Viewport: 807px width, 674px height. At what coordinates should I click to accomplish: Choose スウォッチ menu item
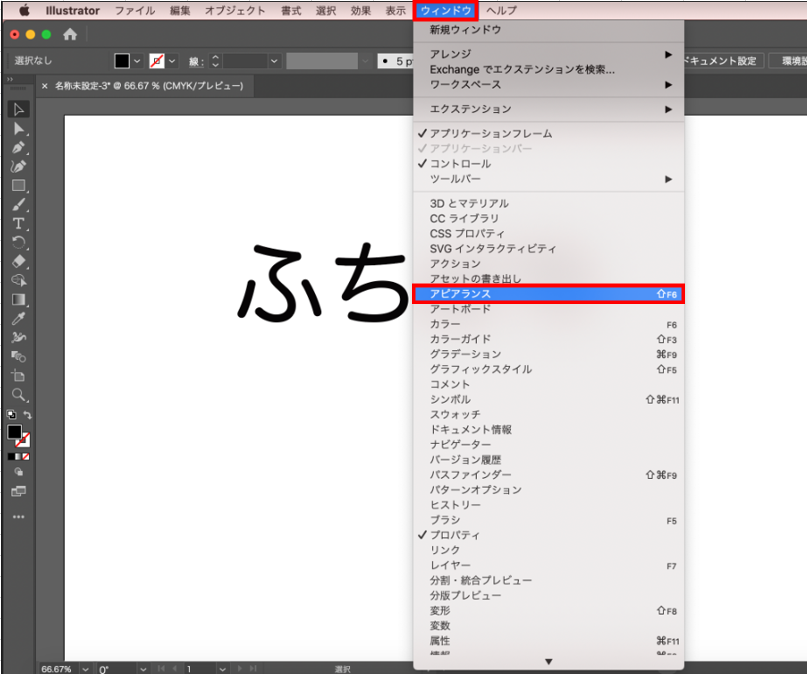tap(549, 415)
